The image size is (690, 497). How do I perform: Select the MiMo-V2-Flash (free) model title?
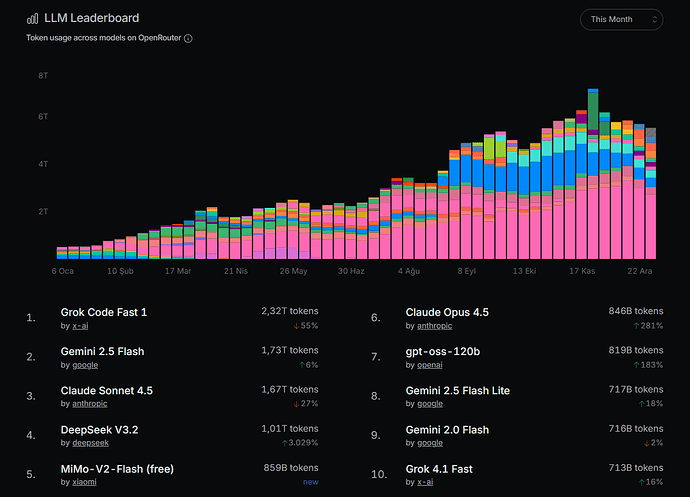coord(117,469)
